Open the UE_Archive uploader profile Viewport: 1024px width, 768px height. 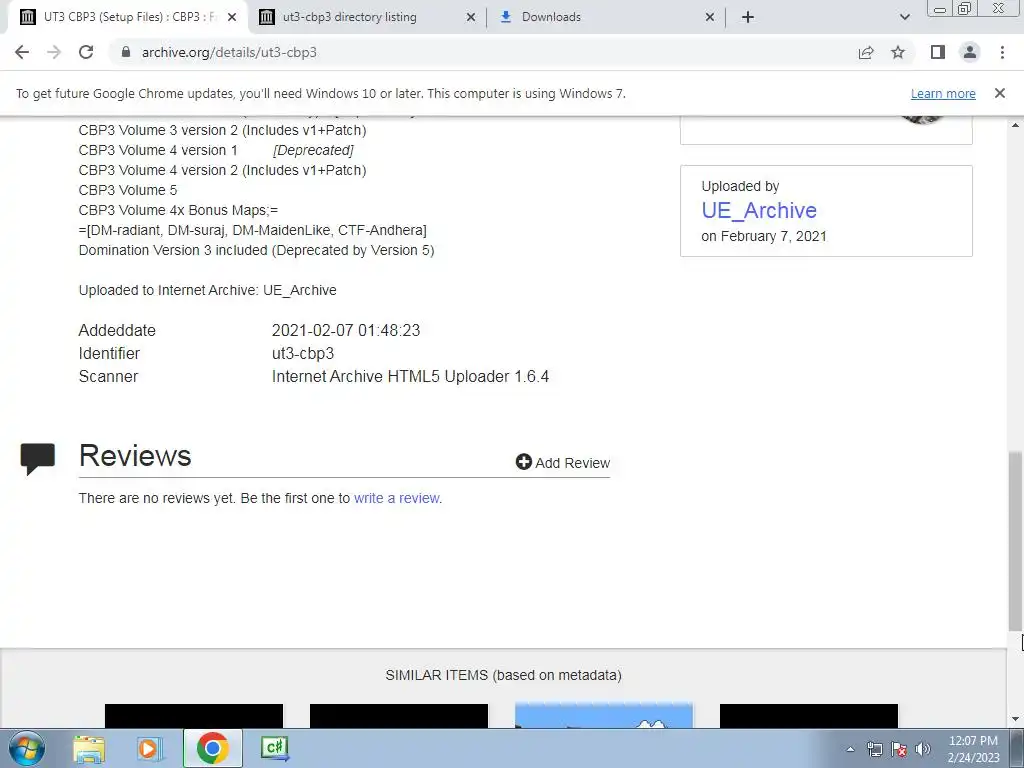coord(759,210)
